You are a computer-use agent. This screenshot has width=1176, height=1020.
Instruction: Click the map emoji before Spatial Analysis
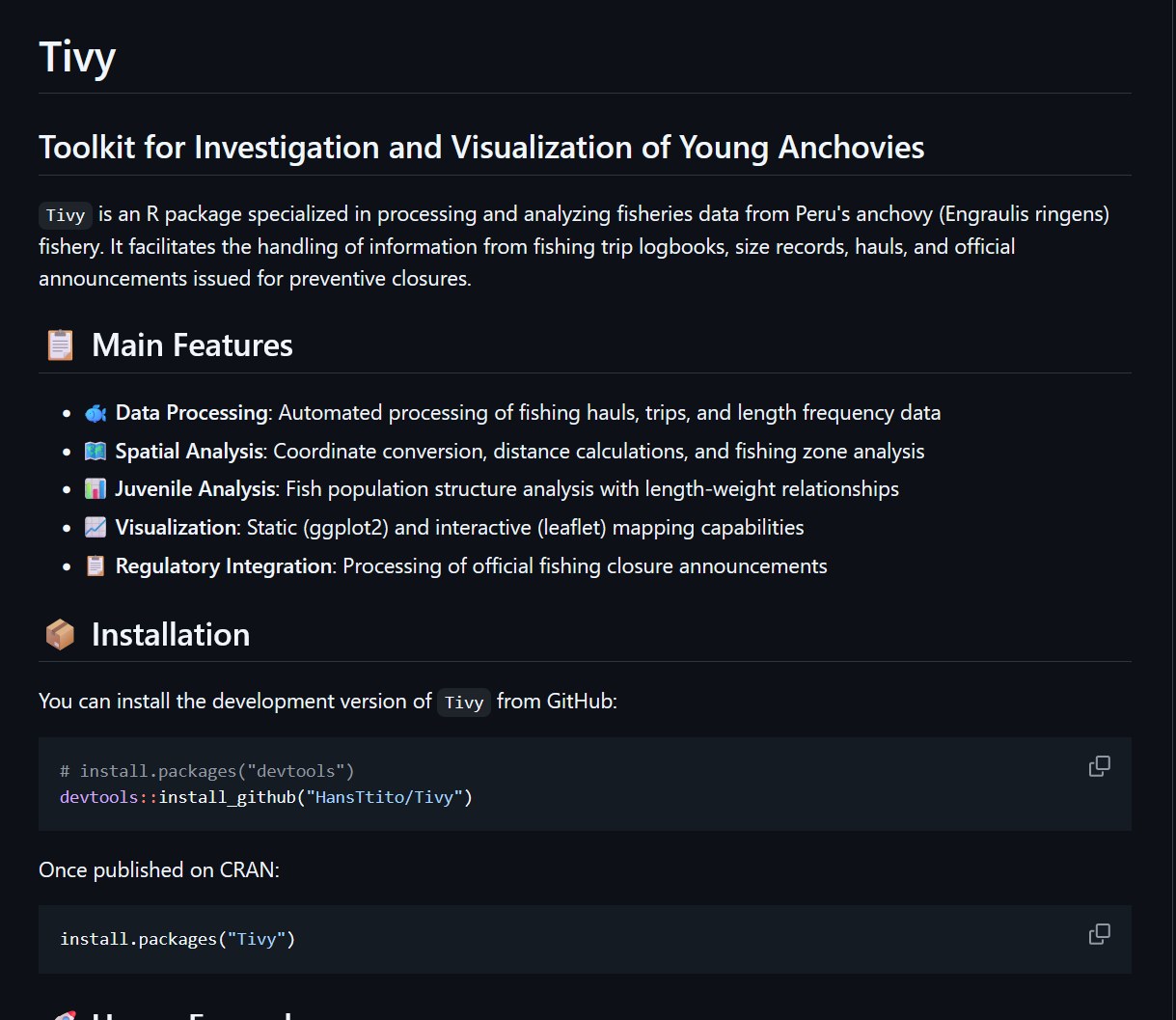95,452
